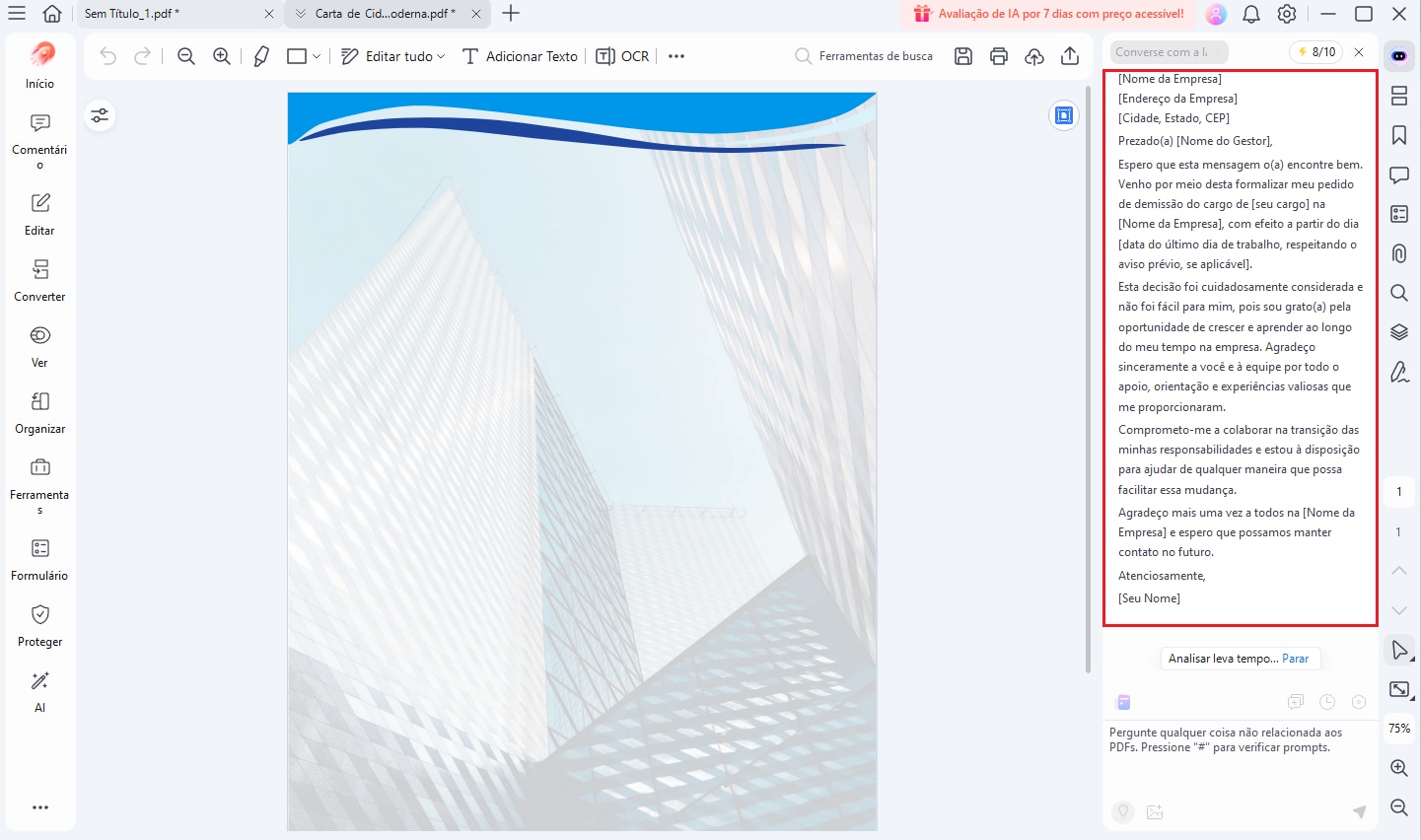Open the attachments paperclip panel

(x=1398, y=253)
